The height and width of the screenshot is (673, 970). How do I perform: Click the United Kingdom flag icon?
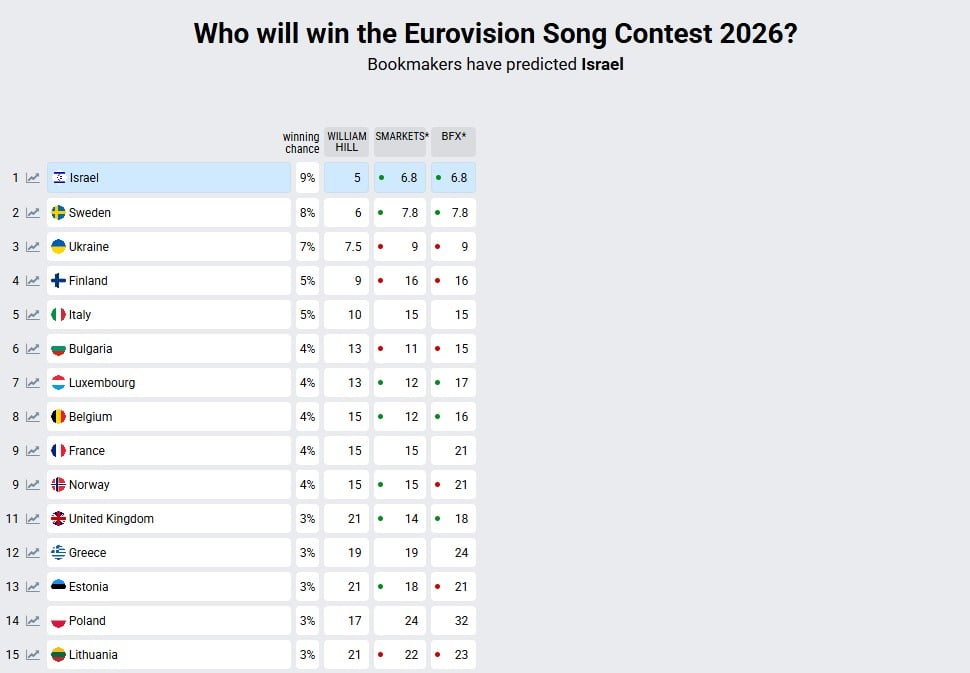58,518
